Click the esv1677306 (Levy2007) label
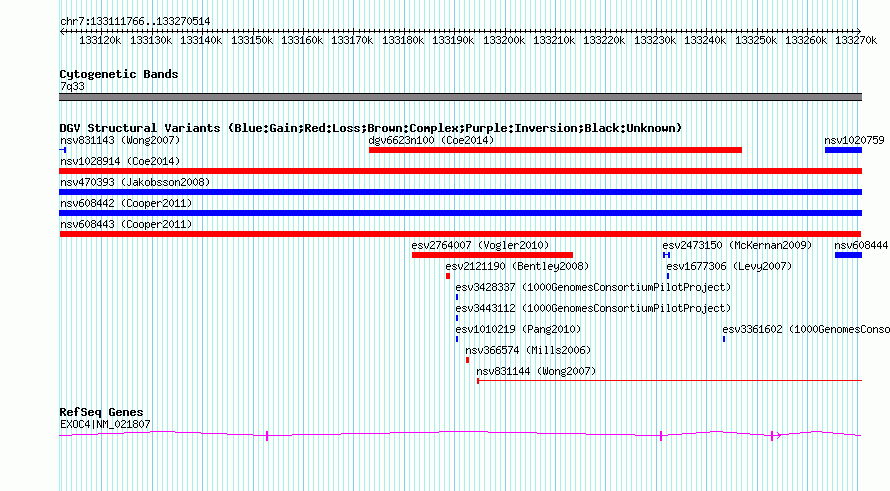Image resolution: width=890 pixels, height=491 pixels. (x=729, y=266)
